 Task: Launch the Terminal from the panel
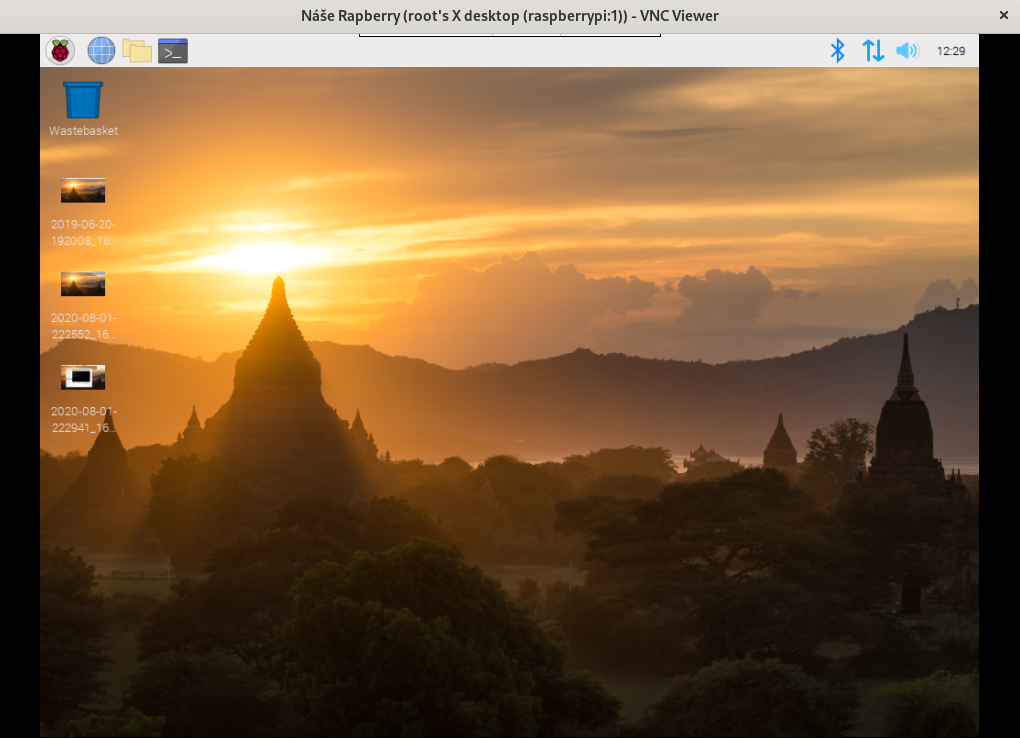tap(173, 51)
